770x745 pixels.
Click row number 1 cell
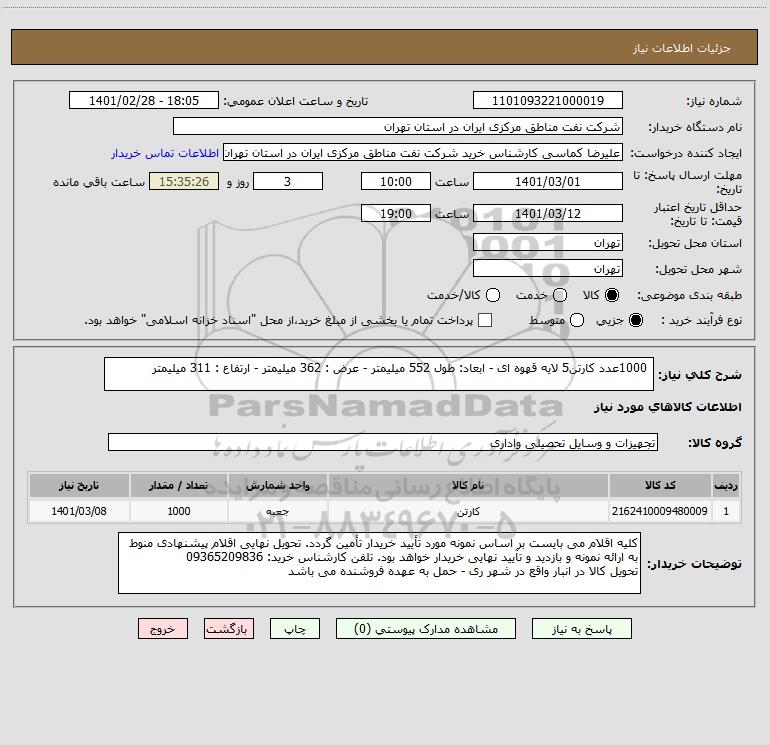(x=726, y=511)
